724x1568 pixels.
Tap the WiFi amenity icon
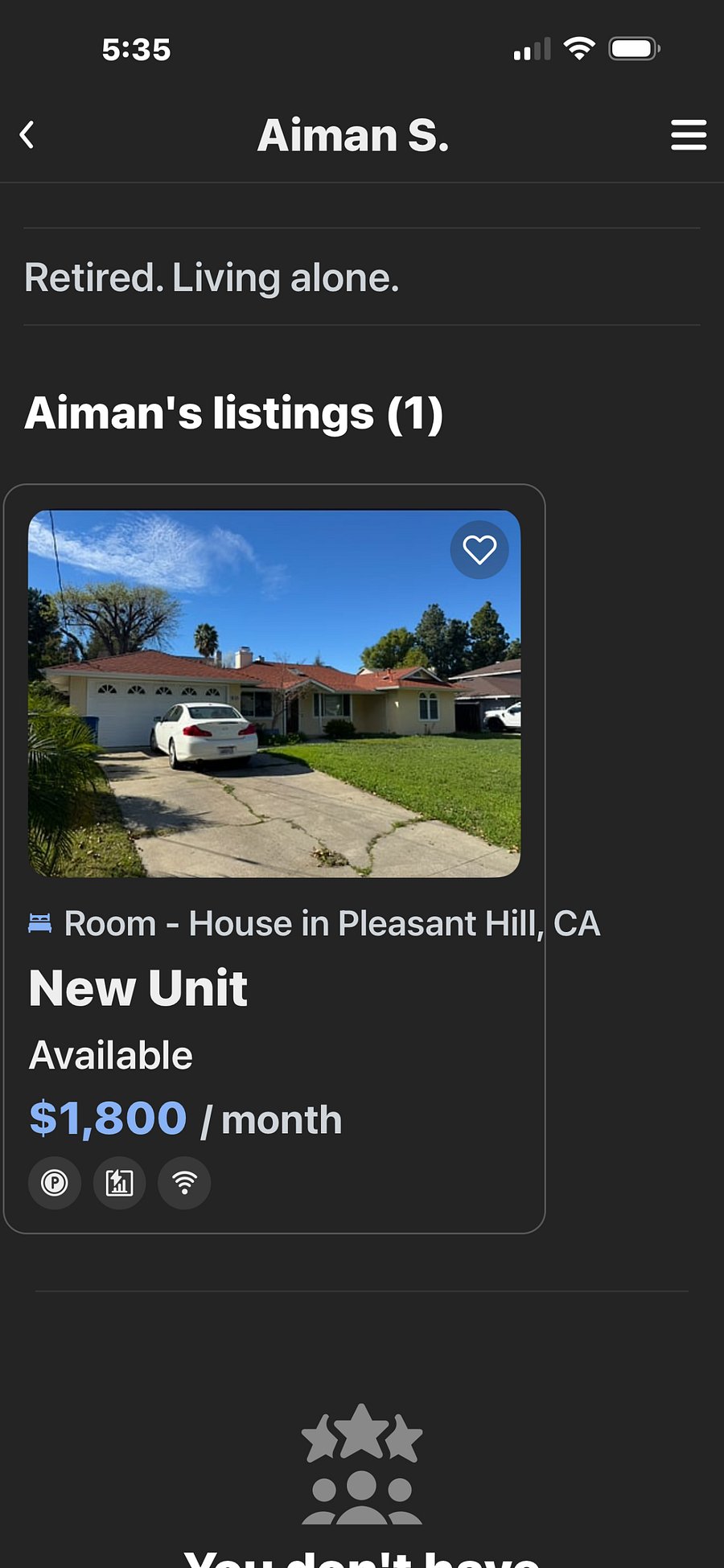tap(184, 1183)
